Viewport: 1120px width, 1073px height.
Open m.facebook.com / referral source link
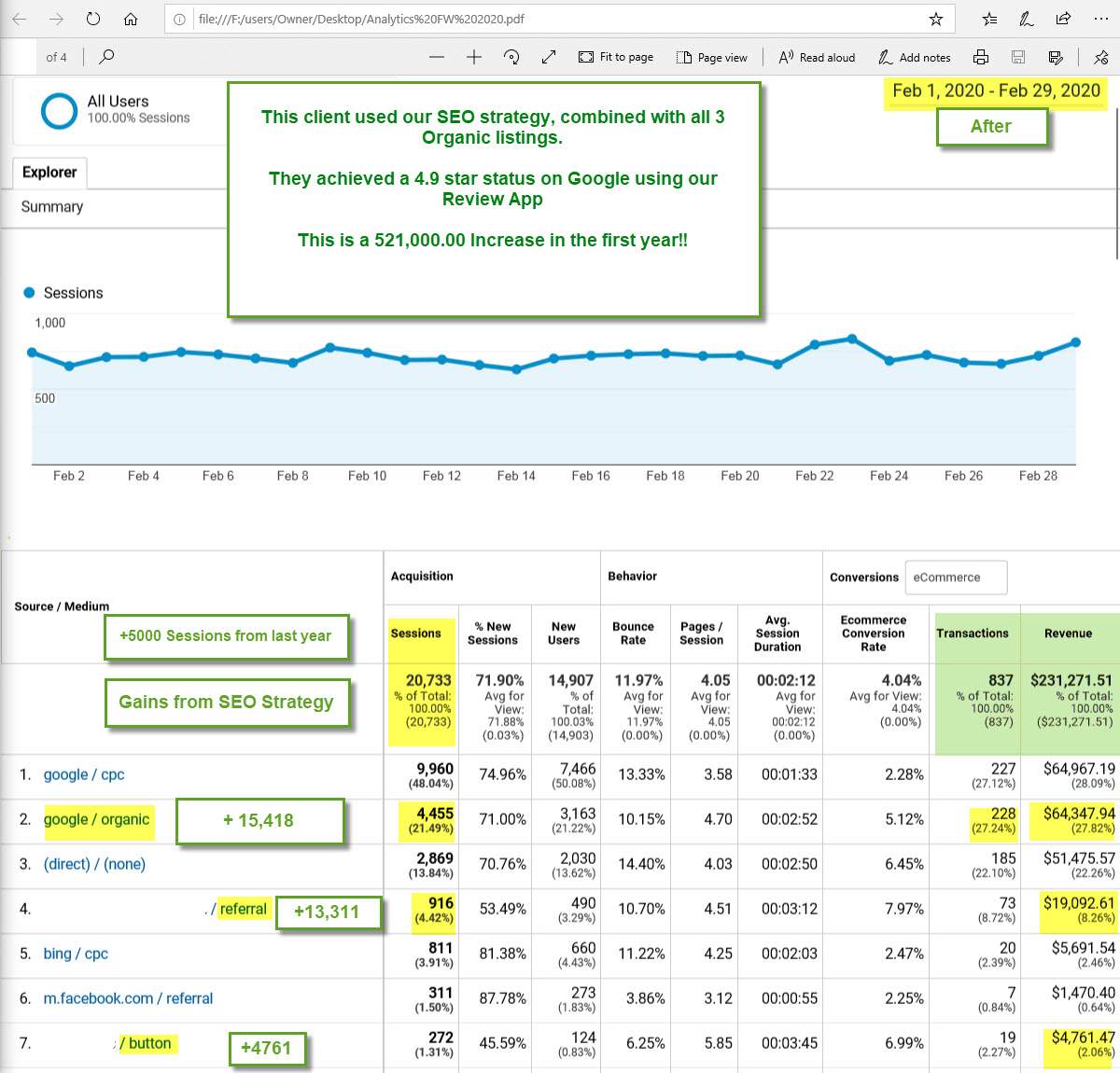coord(128,998)
